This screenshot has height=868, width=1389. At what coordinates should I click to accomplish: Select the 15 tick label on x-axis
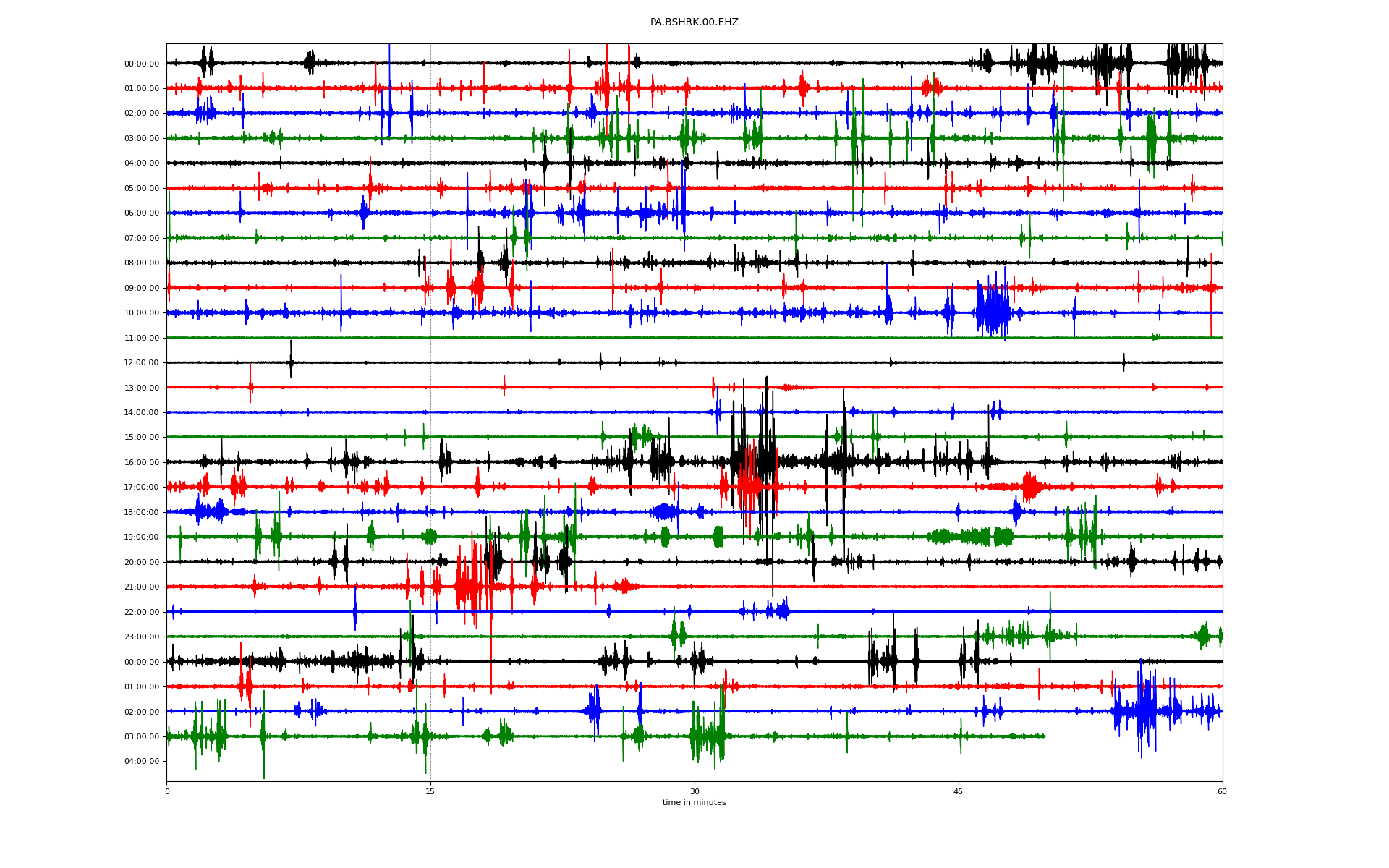pyautogui.click(x=430, y=791)
